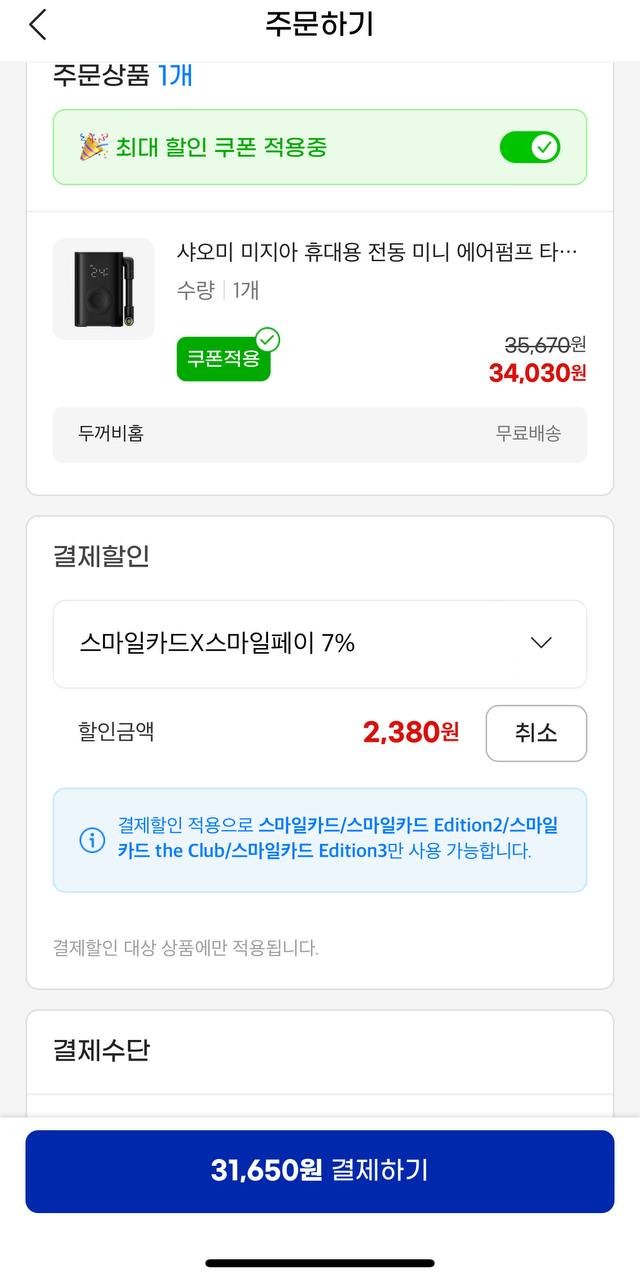
Task: Tap the back arrow icon
Action: pyautogui.click(x=38, y=25)
